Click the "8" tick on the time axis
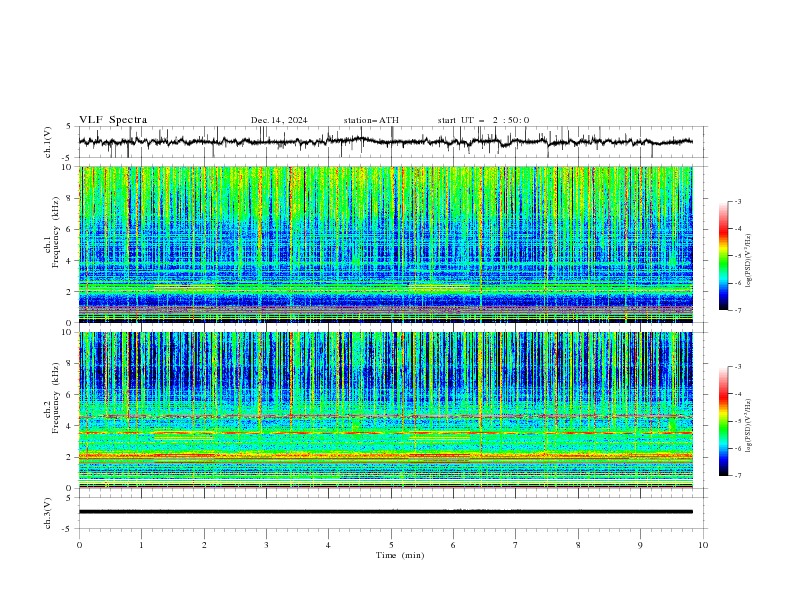Image resolution: width=792 pixels, height=612 pixels. point(578,545)
